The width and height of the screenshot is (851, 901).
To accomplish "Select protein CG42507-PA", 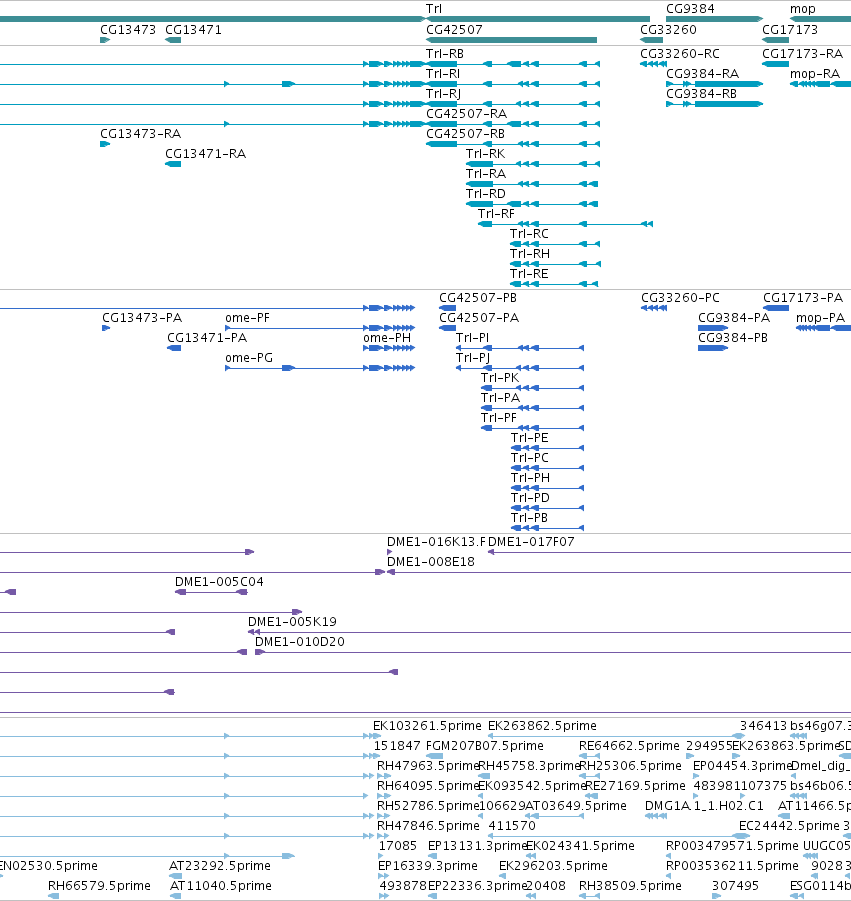I will [x=479, y=318].
